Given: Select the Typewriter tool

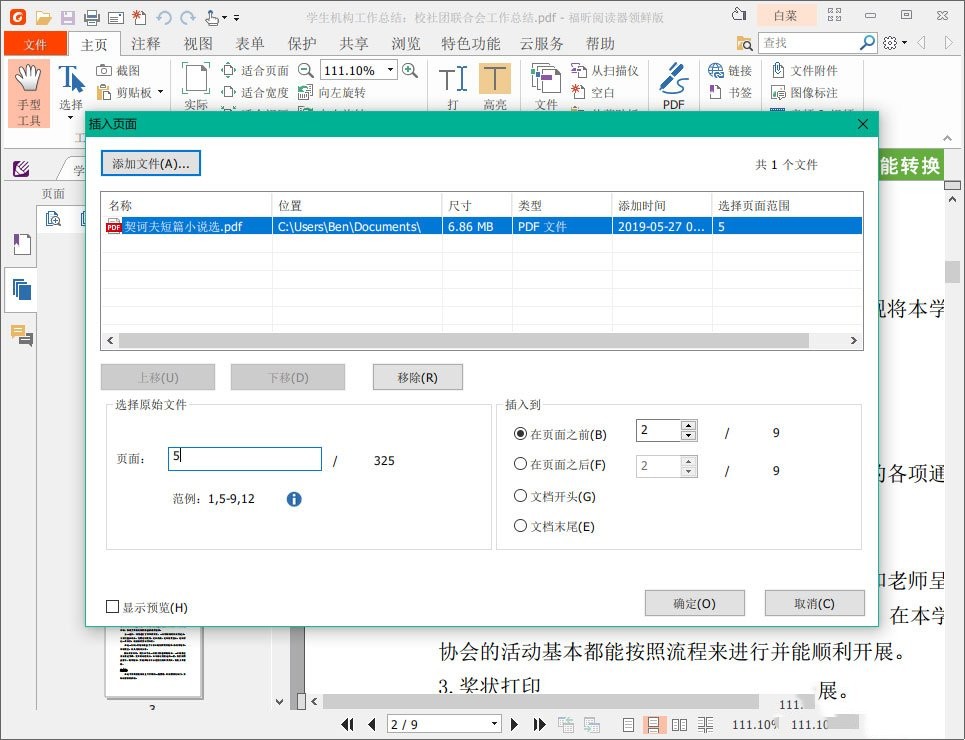Looking at the screenshot, I should click(453, 87).
